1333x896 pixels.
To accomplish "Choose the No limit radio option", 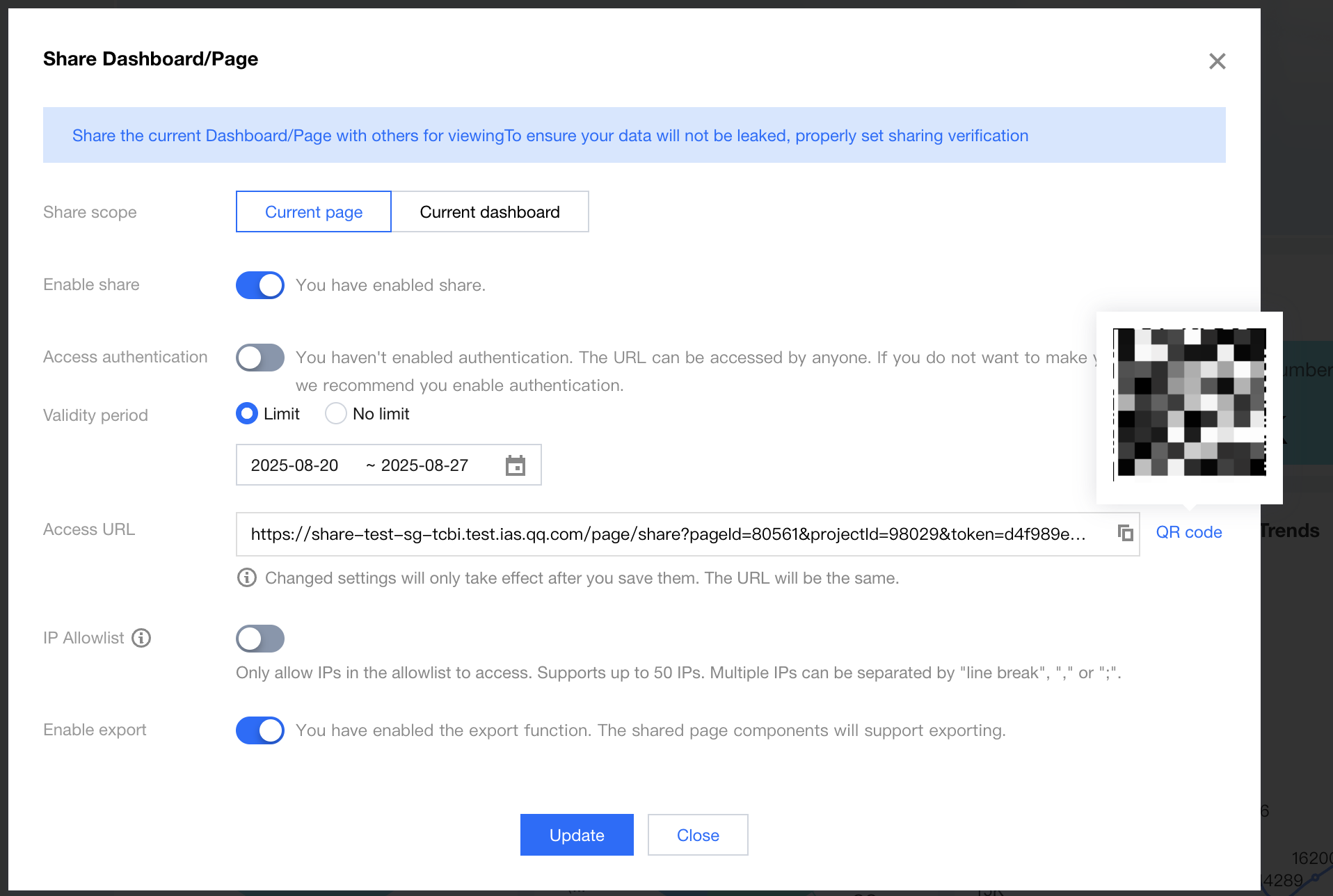I will [x=336, y=414].
